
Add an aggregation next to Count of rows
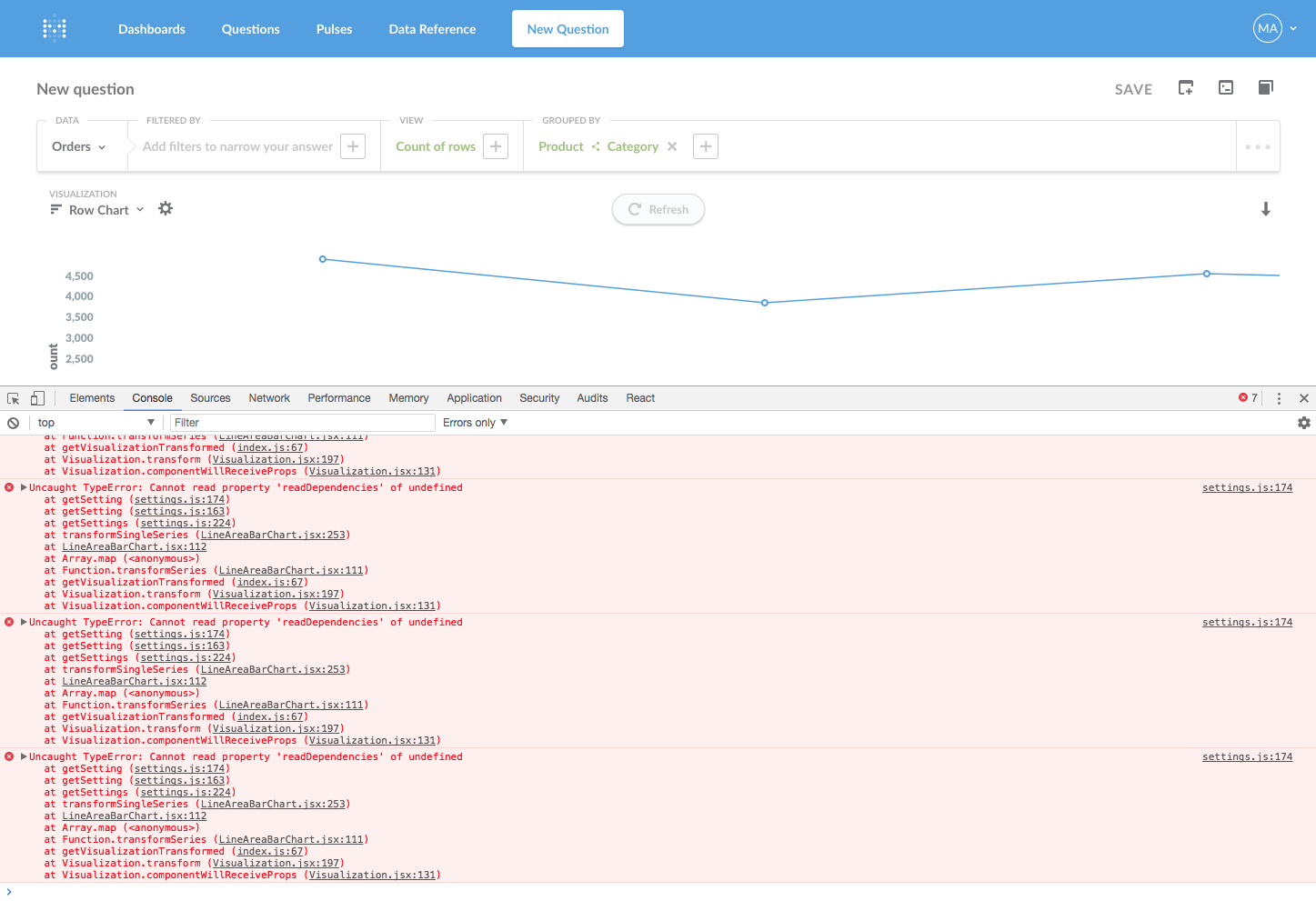point(496,146)
